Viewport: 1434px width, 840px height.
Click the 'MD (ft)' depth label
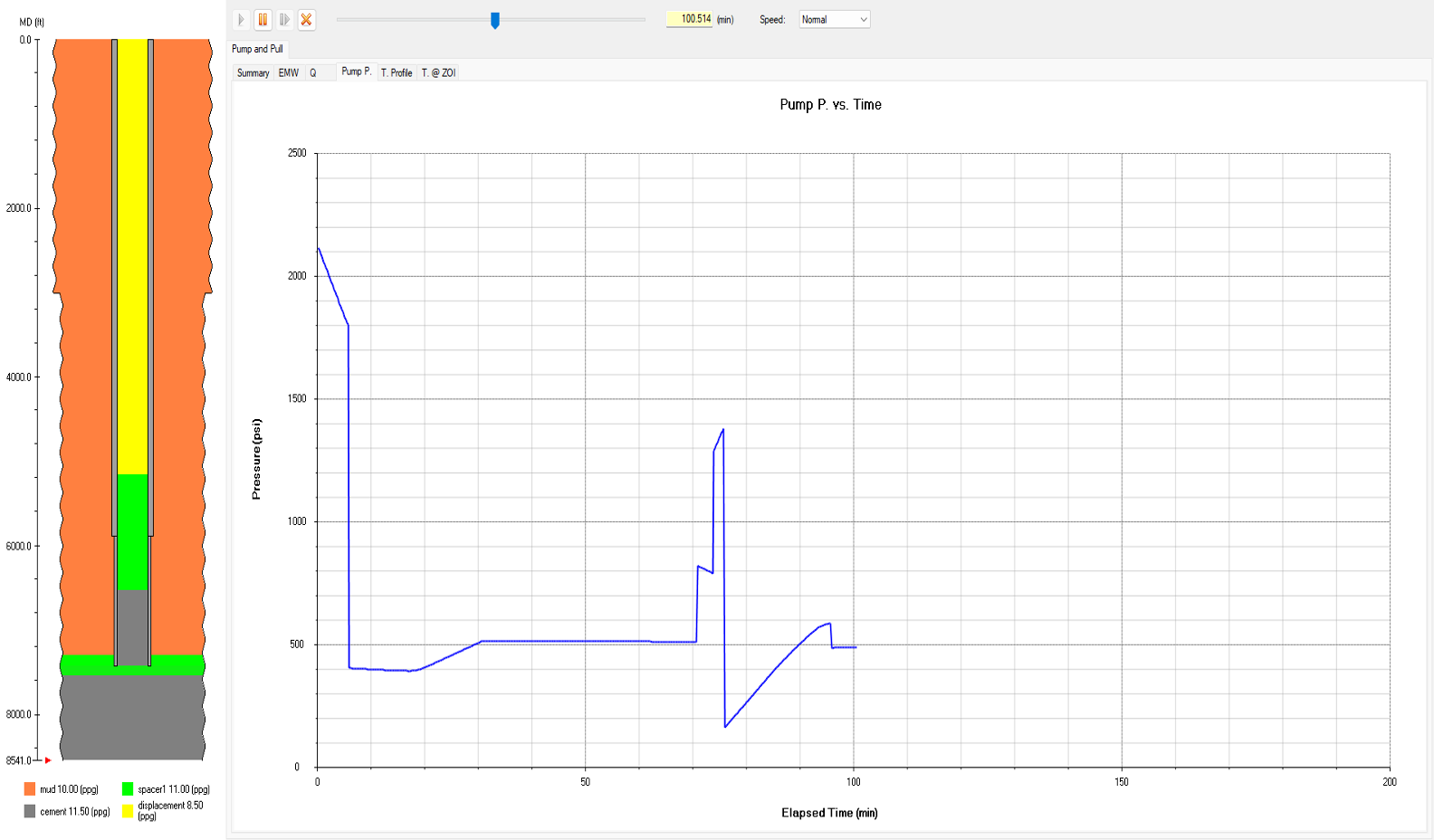(x=32, y=23)
